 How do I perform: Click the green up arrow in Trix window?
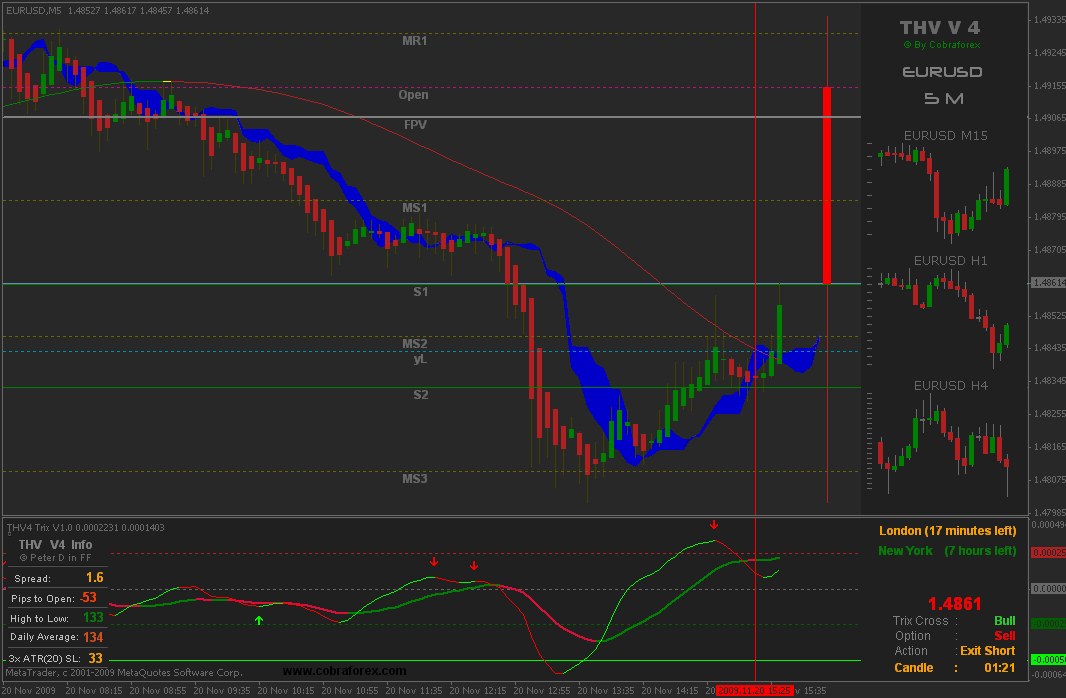pos(259,620)
